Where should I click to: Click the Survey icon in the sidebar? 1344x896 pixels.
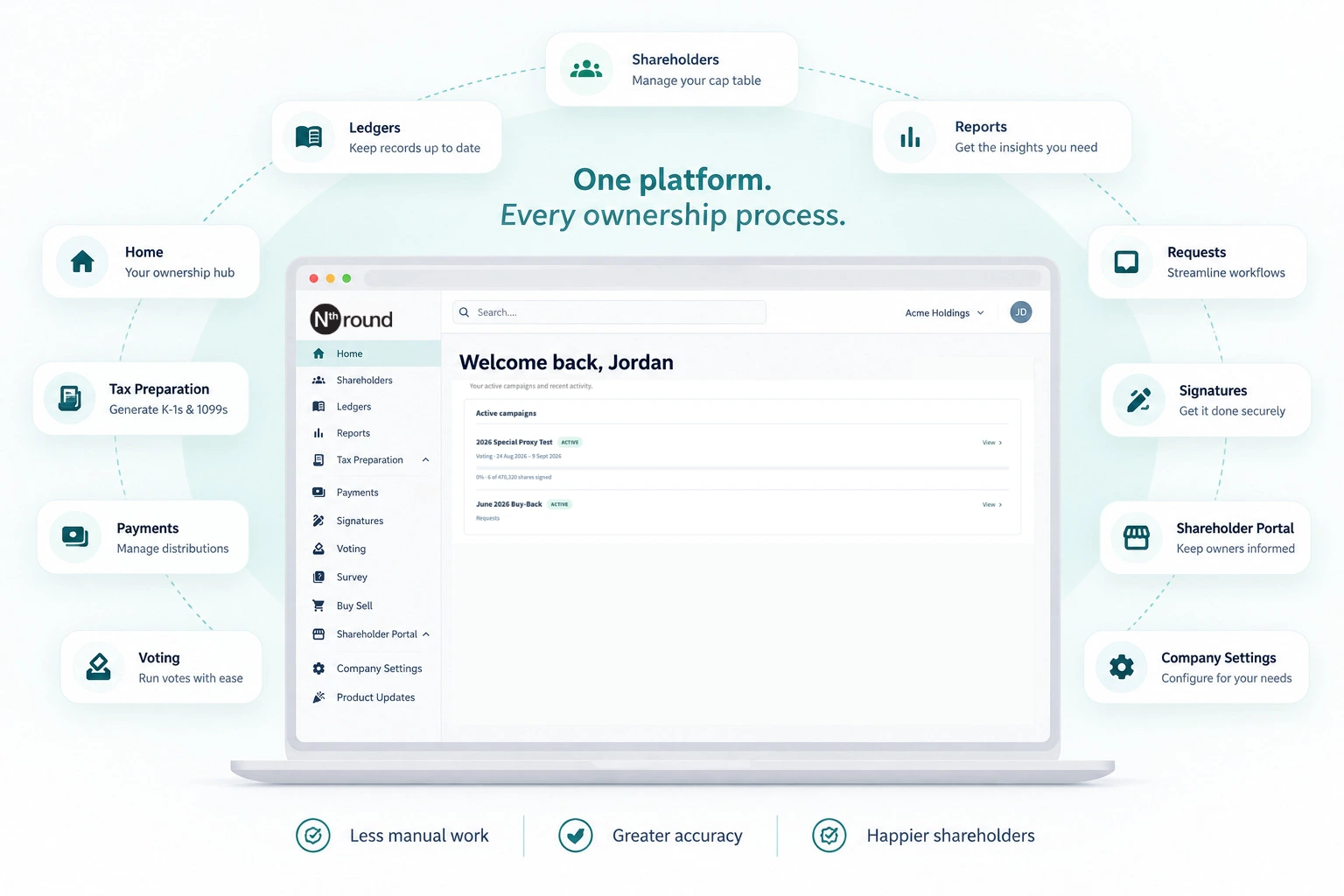pyautogui.click(x=318, y=577)
